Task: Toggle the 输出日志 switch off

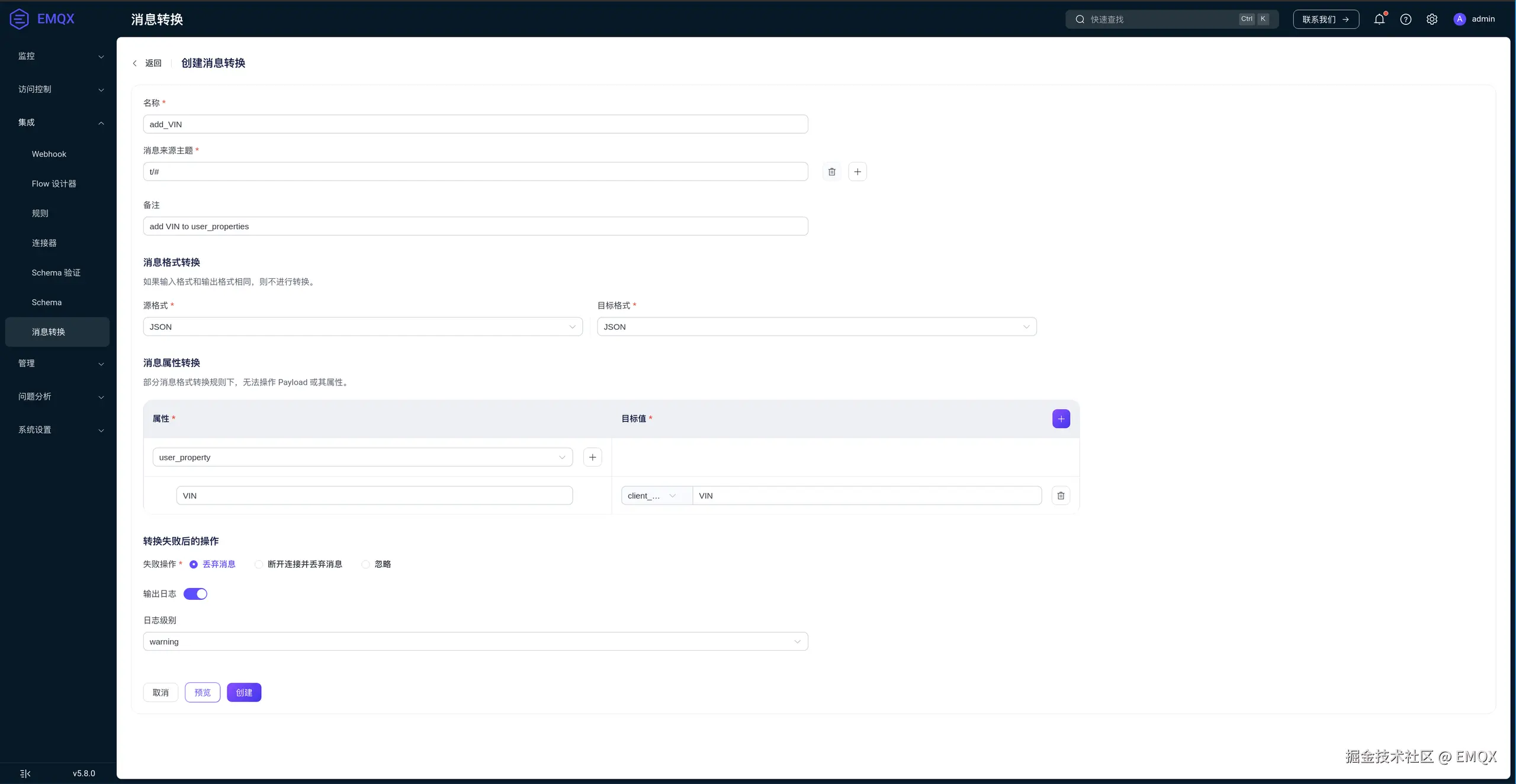Action: coord(195,594)
